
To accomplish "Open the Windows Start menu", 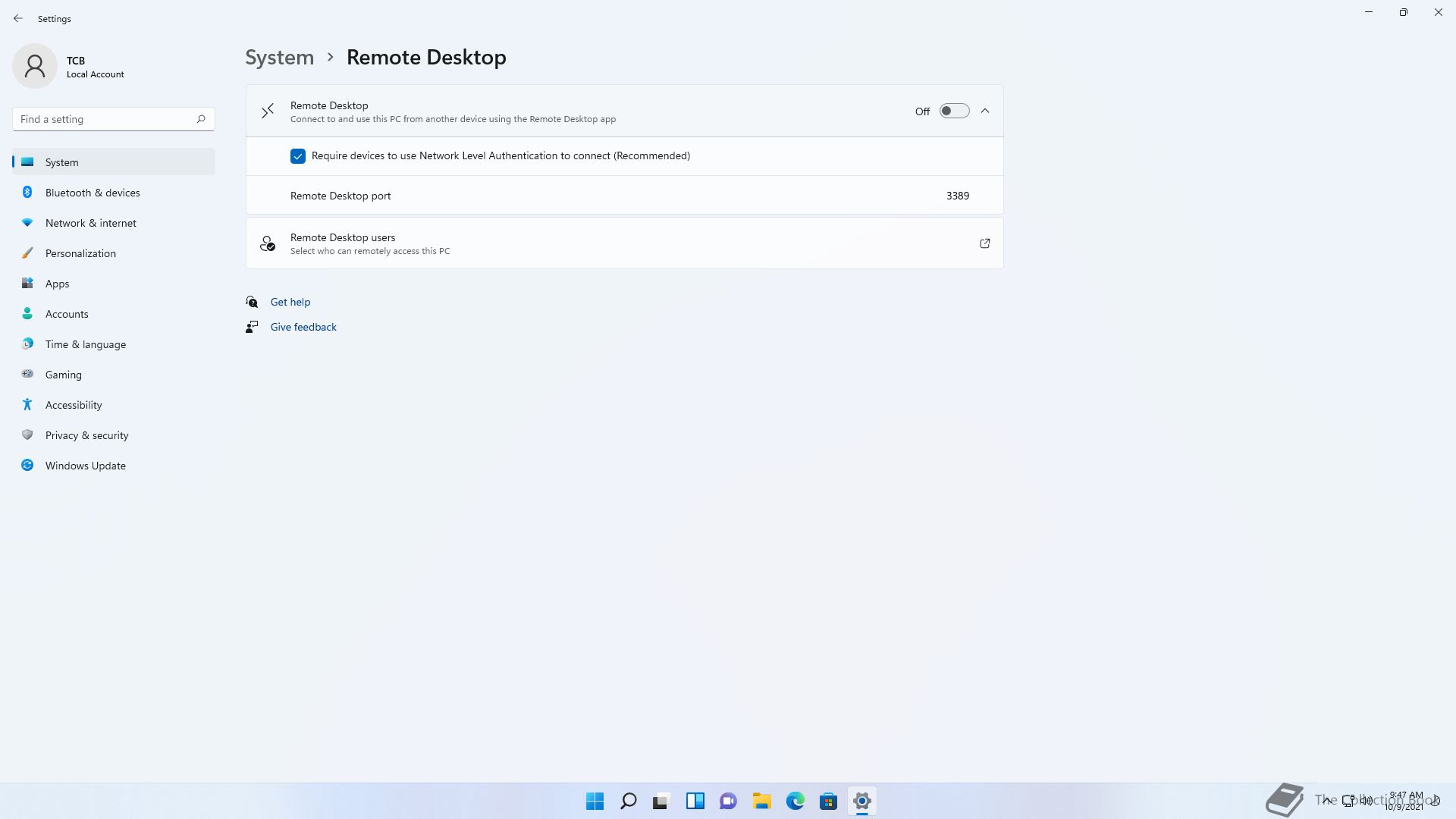I will [x=595, y=801].
